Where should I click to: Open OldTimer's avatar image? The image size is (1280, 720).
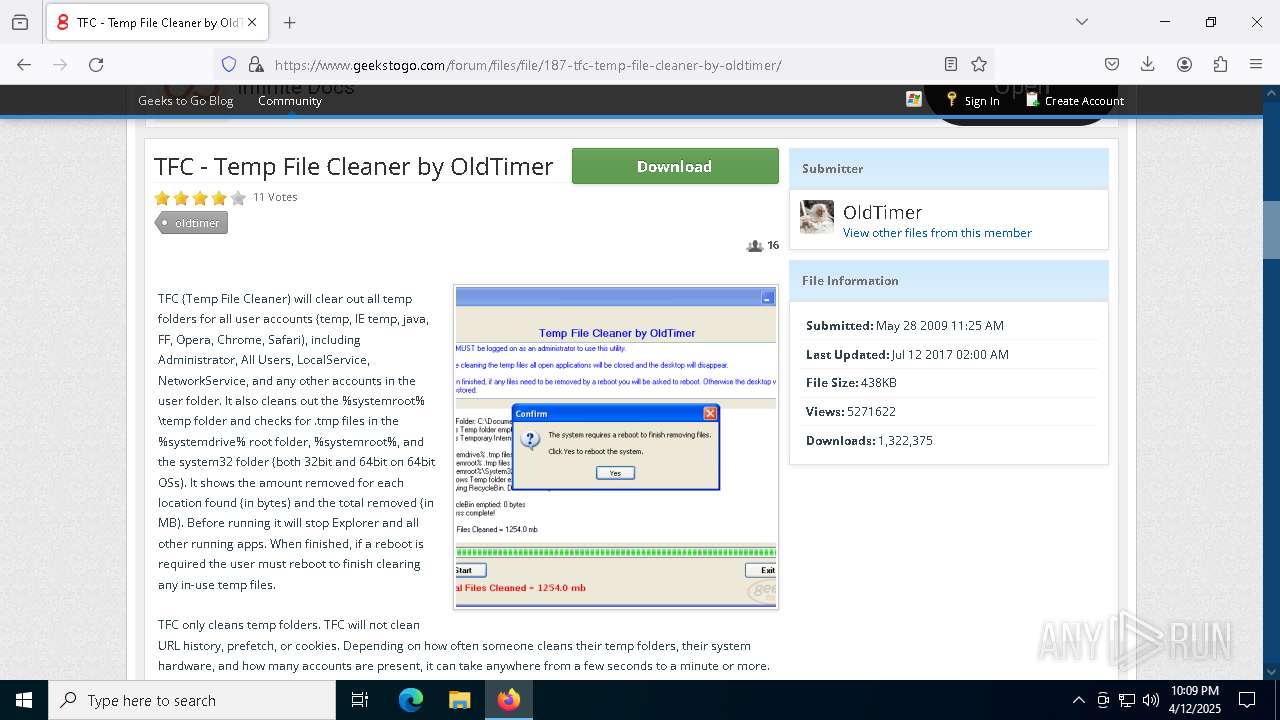pyautogui.click(x=817, y=217)
